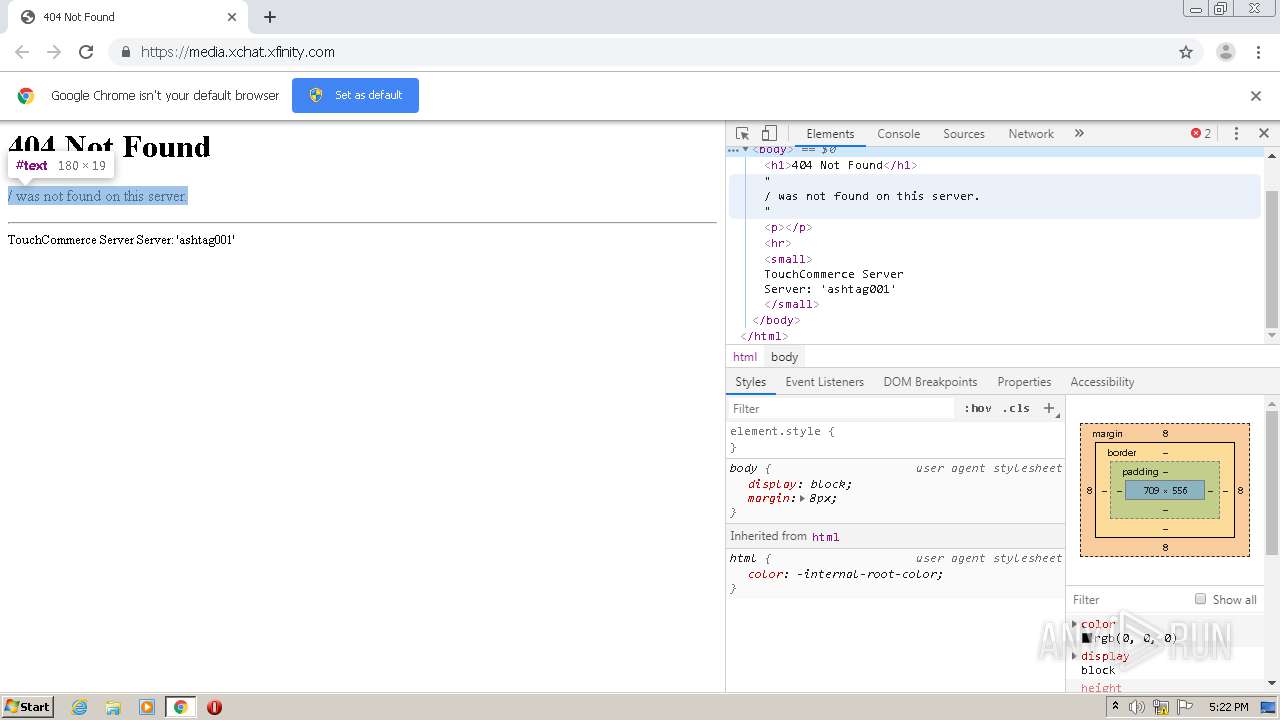Activate the inspect element picker
This screenshot has width=1280, height=720.
[742, 134]
